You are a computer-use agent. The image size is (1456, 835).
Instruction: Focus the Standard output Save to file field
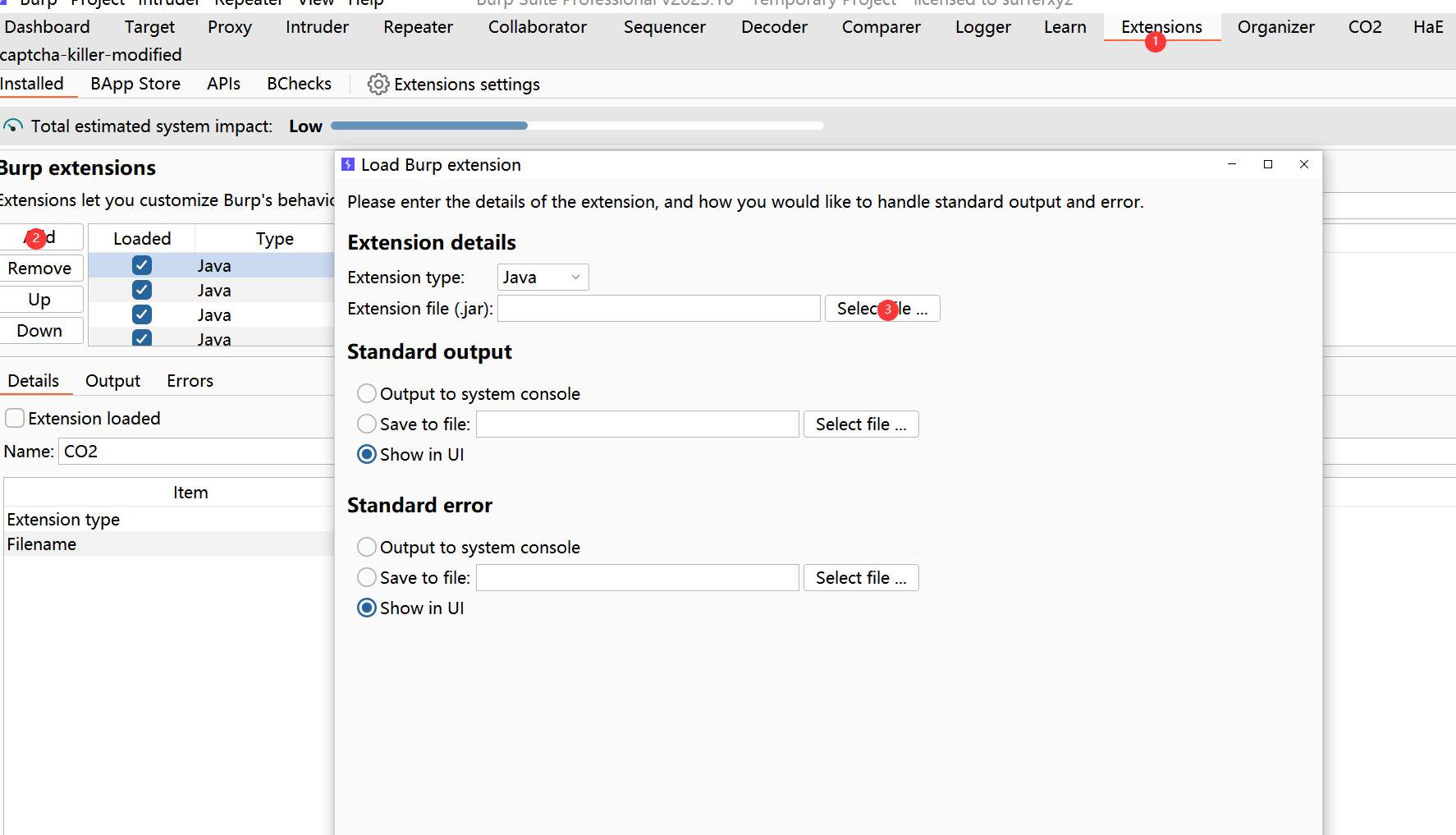tap(638, 424)
